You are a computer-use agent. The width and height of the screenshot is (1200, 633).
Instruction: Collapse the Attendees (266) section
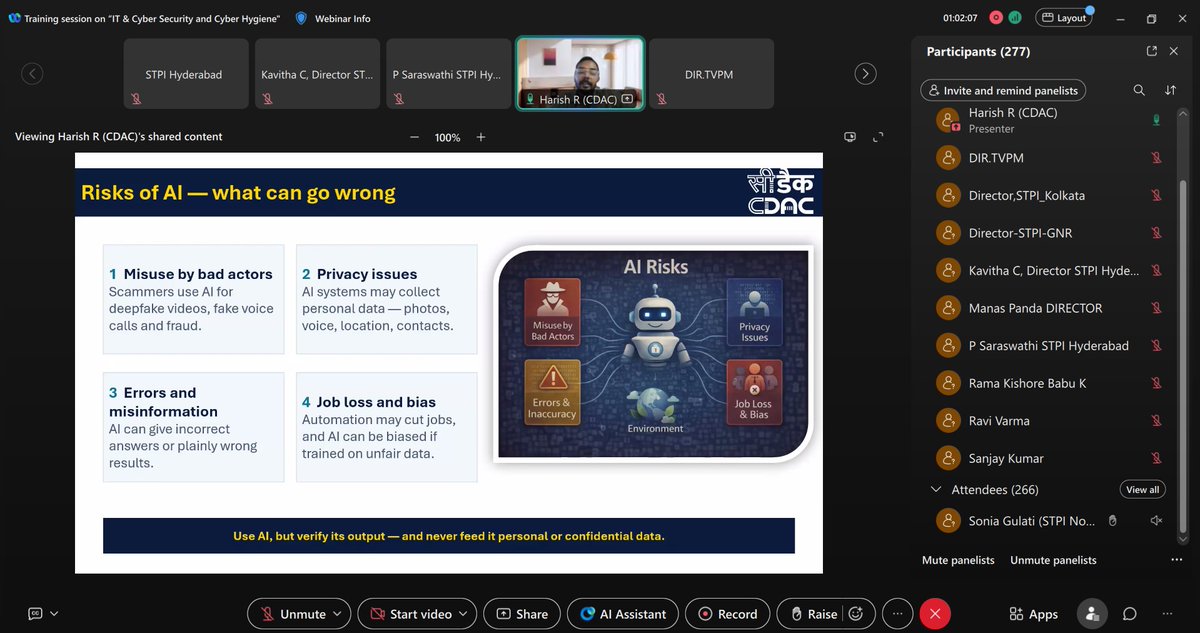(936, 490)
